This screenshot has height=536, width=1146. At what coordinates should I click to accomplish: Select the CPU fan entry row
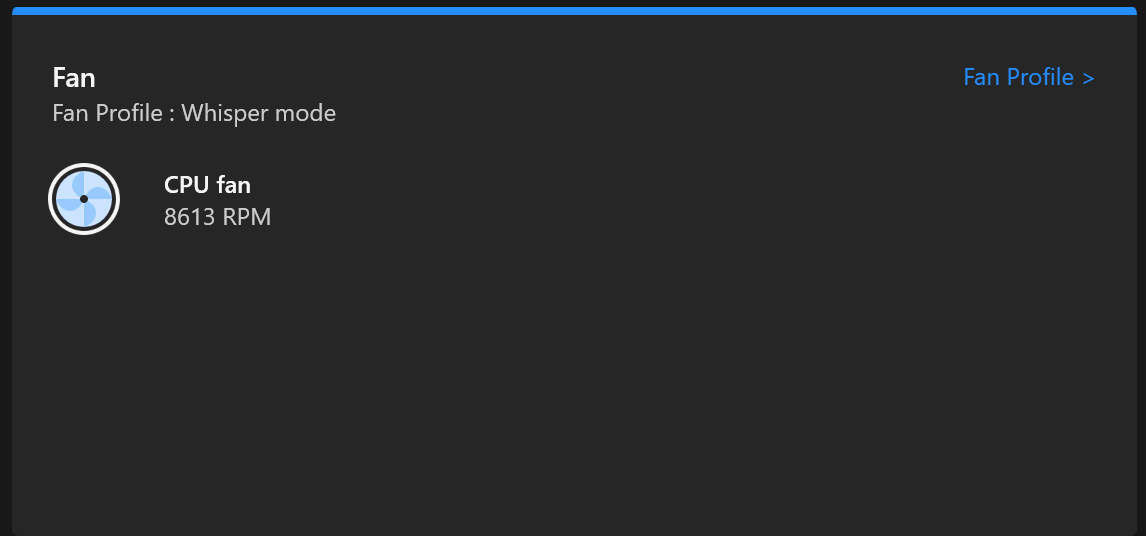click(160, 199)
